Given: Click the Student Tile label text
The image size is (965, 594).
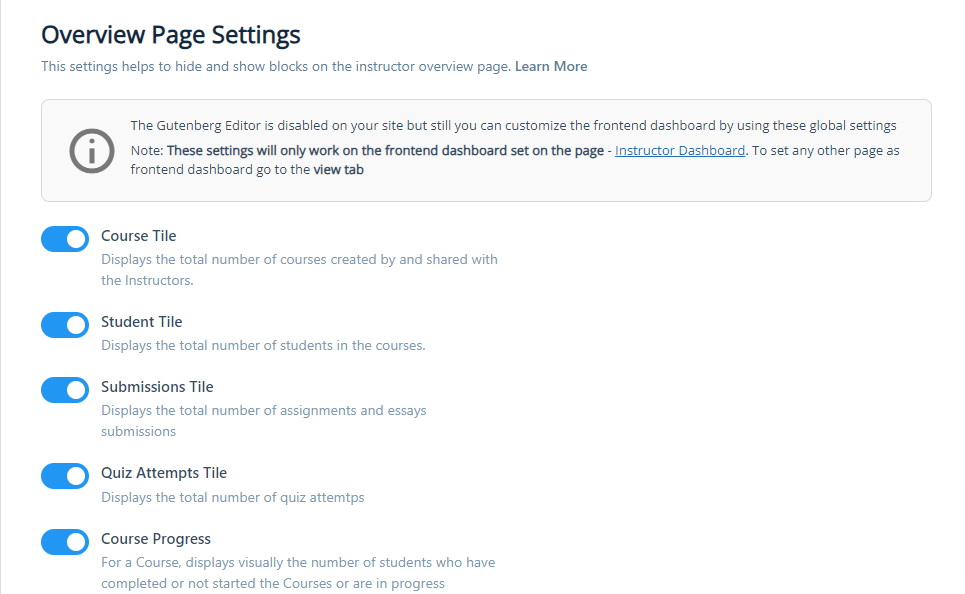Looking at the screenshot, I should click(141, 322).
